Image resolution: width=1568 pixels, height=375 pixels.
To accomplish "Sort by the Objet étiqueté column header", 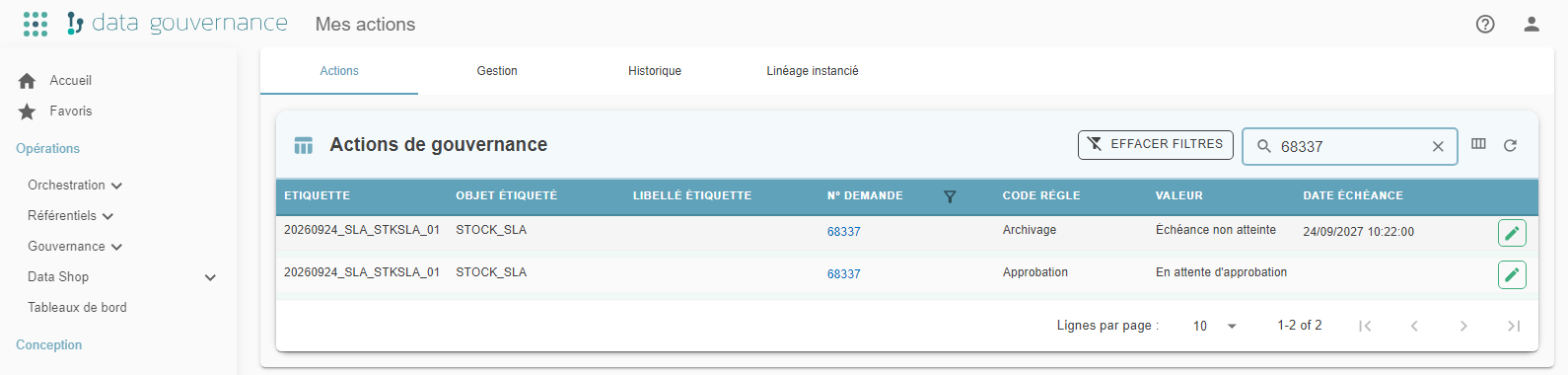I will 506,196.
